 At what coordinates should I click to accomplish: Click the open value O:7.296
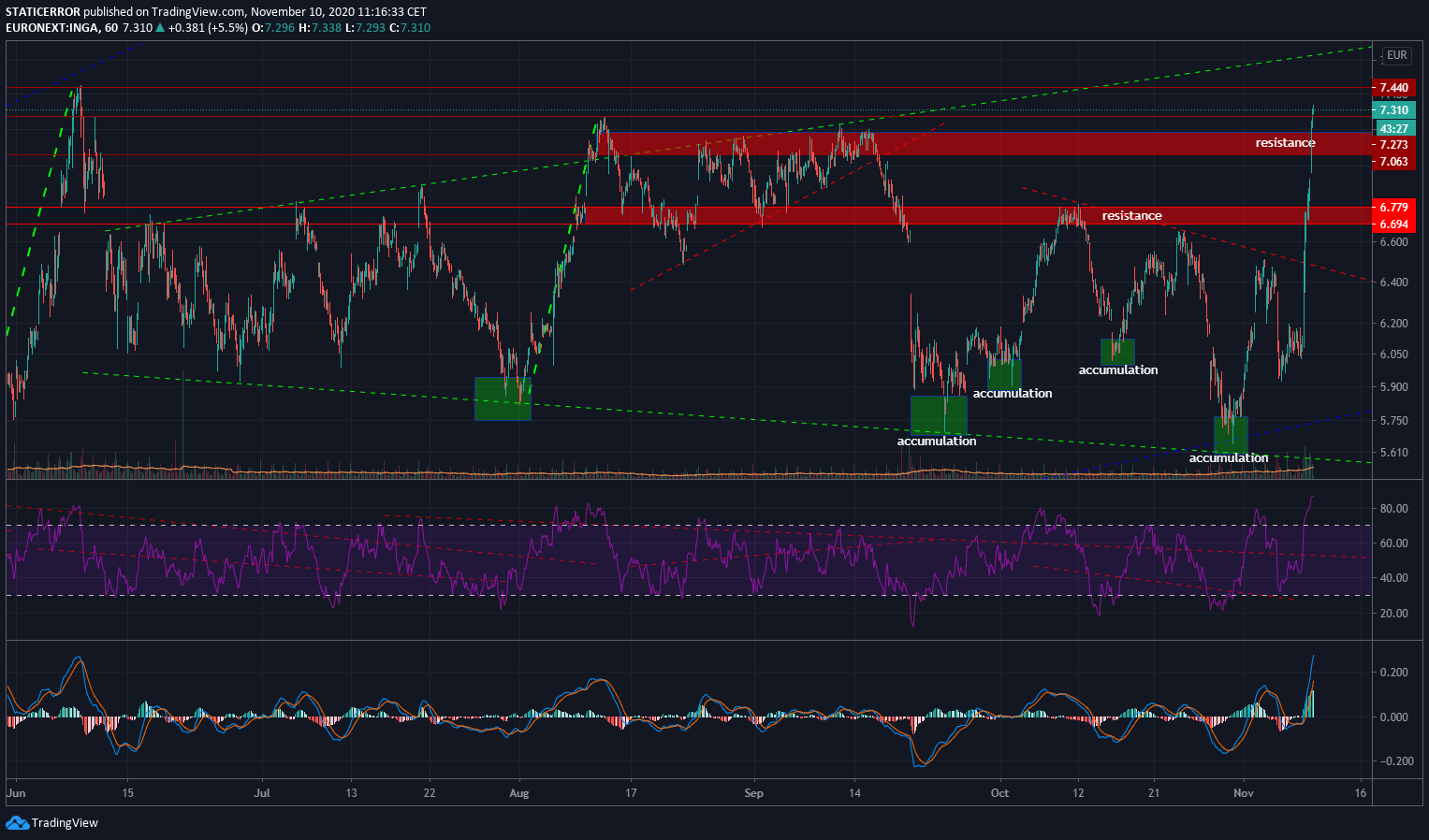(274, 28)
